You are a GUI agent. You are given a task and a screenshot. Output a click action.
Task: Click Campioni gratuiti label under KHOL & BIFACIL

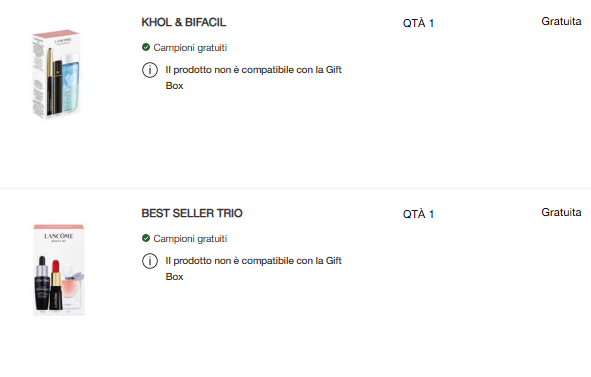click(x=190, y=48)
